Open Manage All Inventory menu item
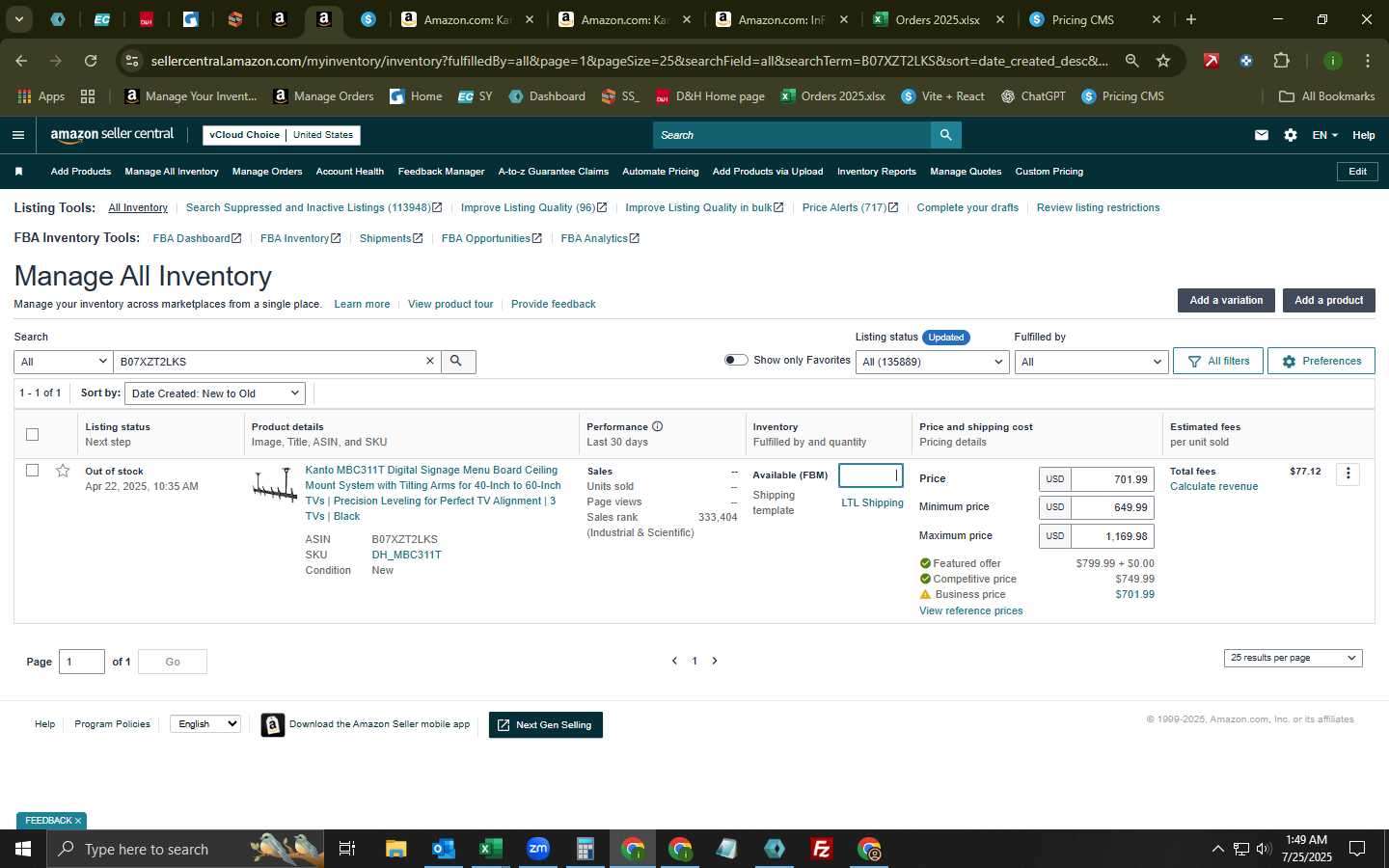Screen dimensions: 1389x868 click(x=171, y=172)
